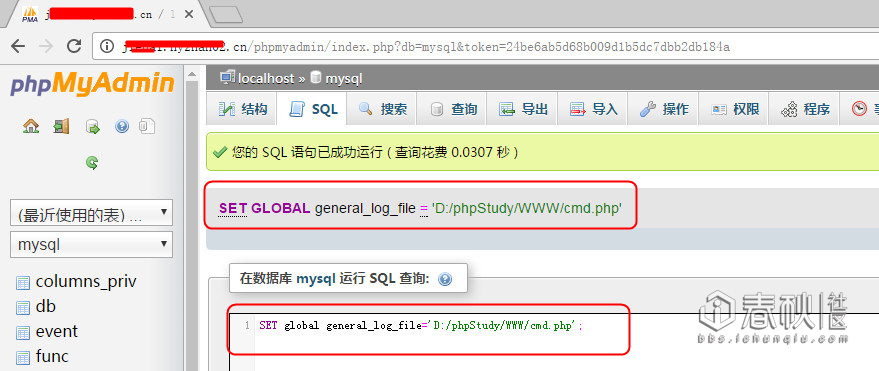Click the mysql breadcrumb link
The height and width of the screenshot is (371, 879).
[344, 79]
